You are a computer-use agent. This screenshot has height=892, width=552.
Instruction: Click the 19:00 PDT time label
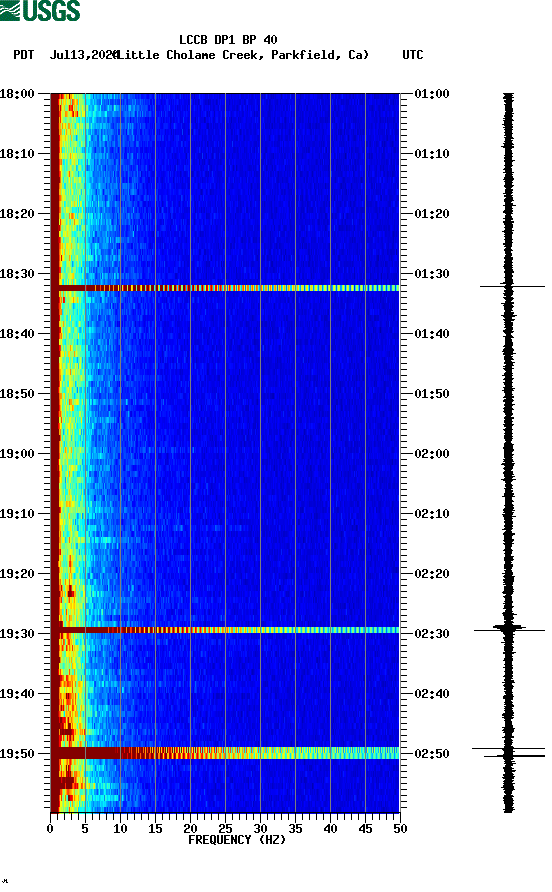17,453
